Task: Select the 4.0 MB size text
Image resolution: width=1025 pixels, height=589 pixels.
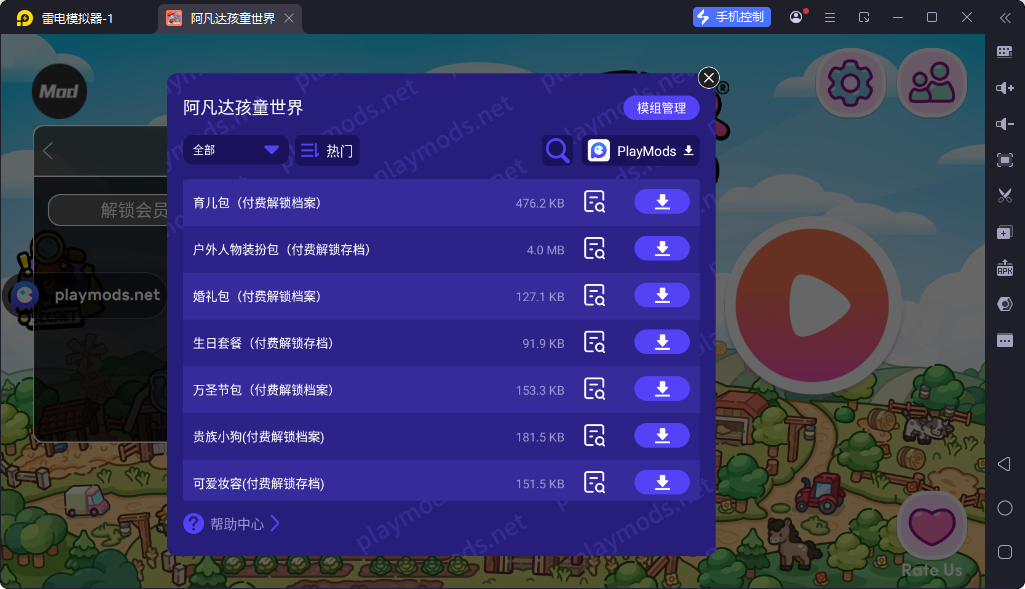Action: pos(545,250)
